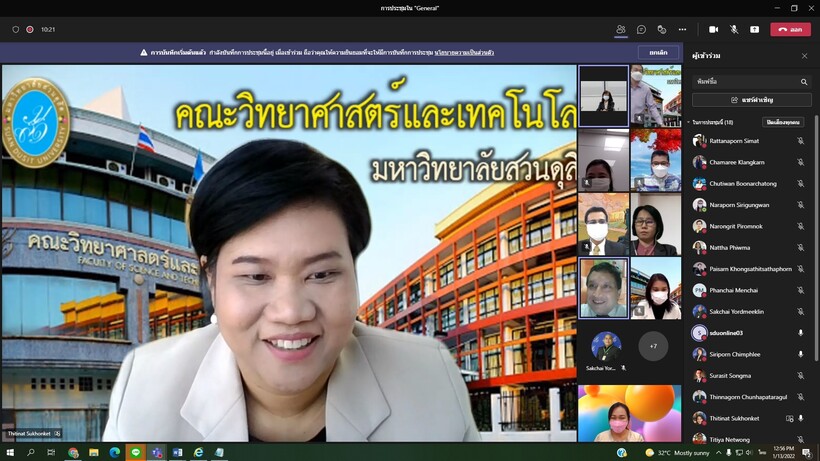Screen dimensions: 820x461
Task: Select video tile of man in lilac shirt
Action: click(x=656, y=96)
